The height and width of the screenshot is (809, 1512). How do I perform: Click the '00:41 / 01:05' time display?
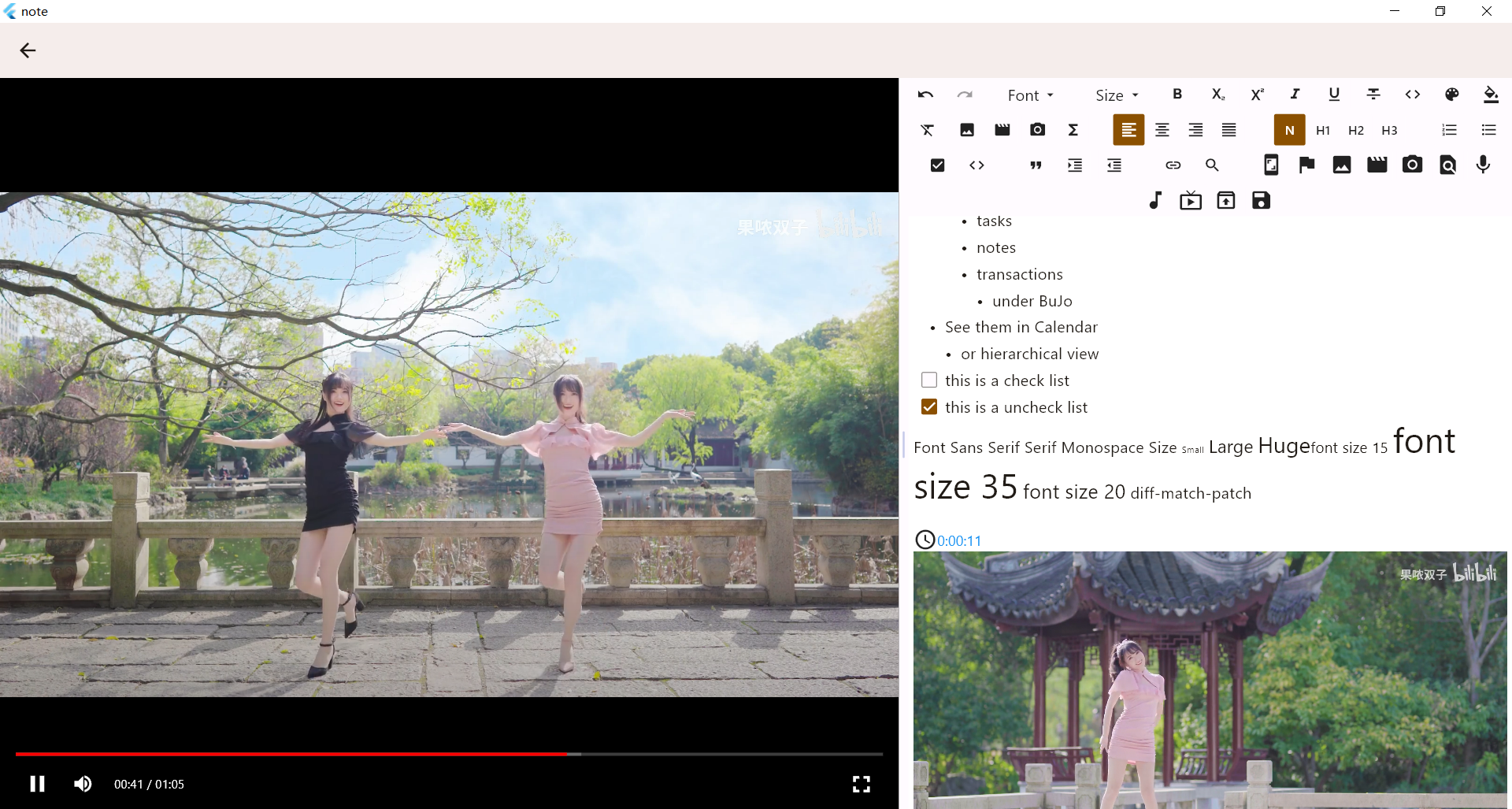coord(149,784)
